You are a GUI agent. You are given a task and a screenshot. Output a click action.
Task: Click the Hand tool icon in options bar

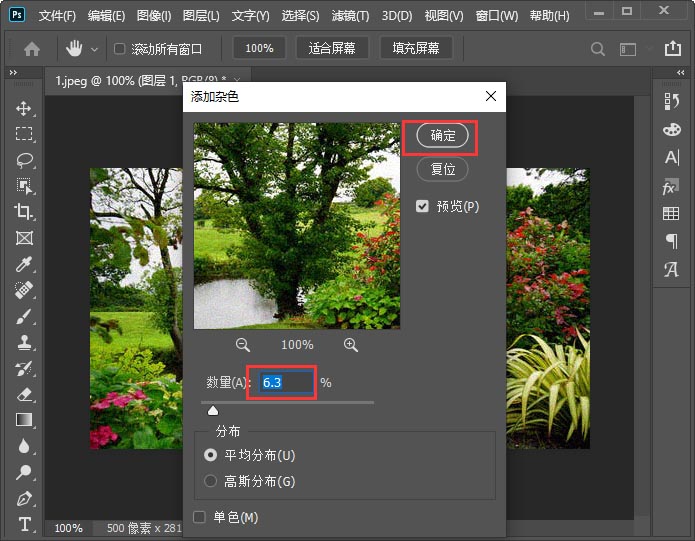tap(74, 48)
